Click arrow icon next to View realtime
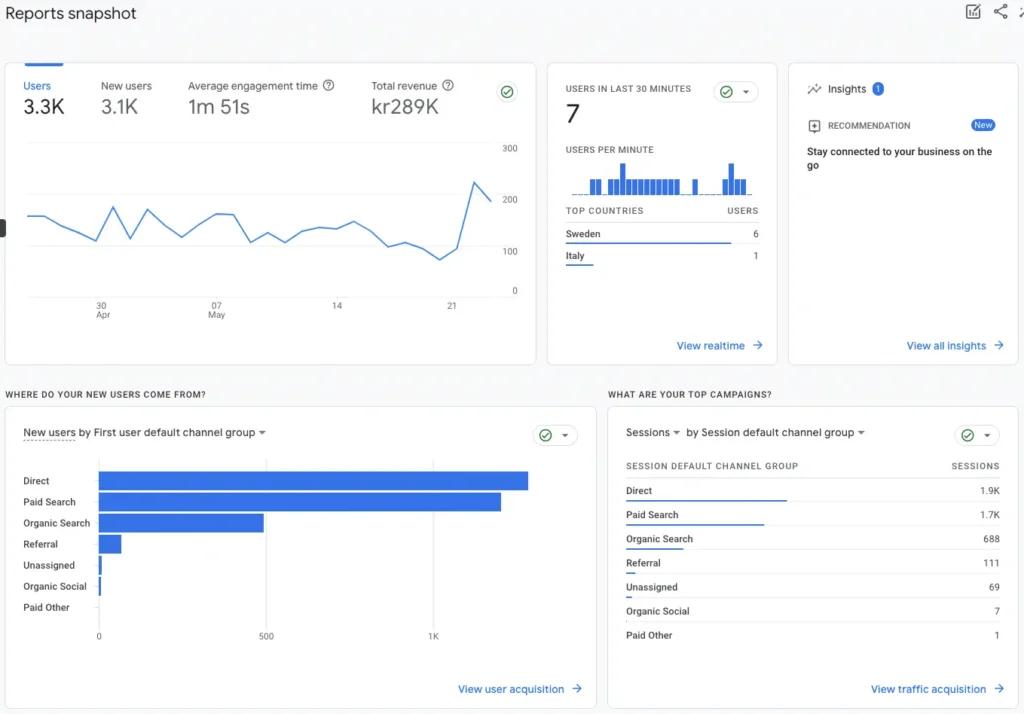The width and height of the screenshot is (1024, 714). coord(758,345)
